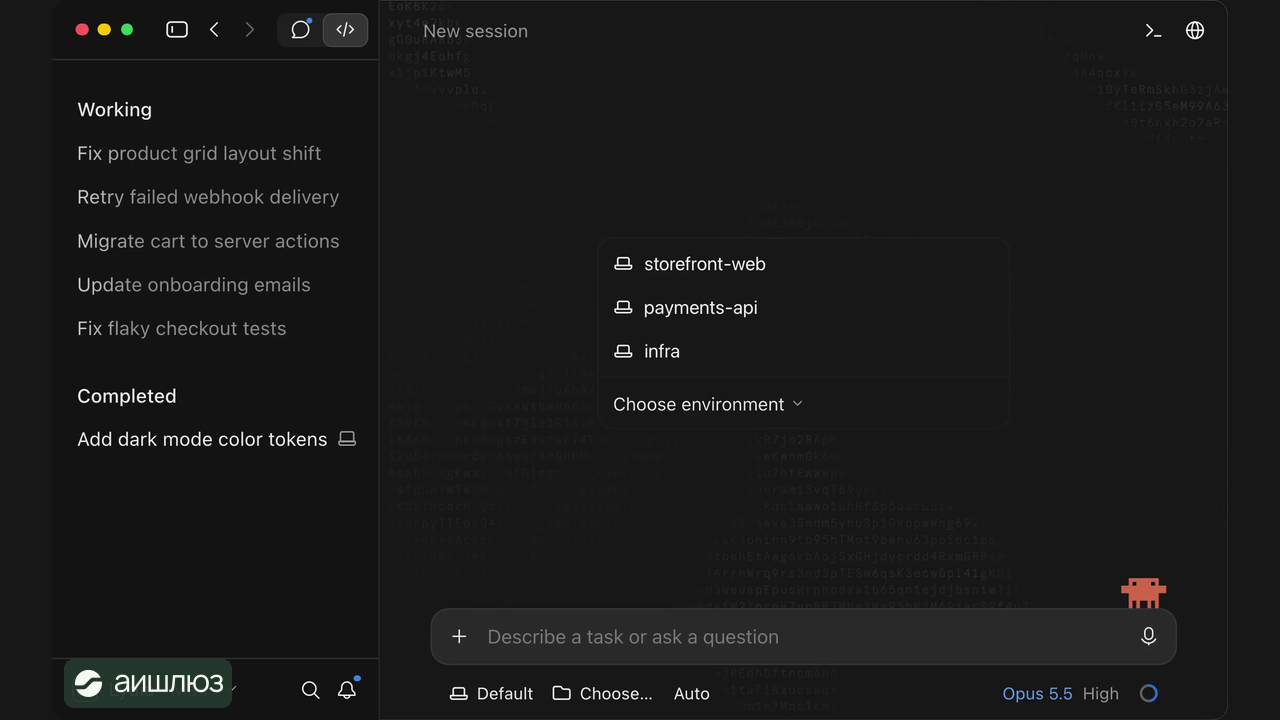Change the Opus 5.5 model
Screen dimensions: 1280x720
pyautogui.click(x=1037, y=693)
